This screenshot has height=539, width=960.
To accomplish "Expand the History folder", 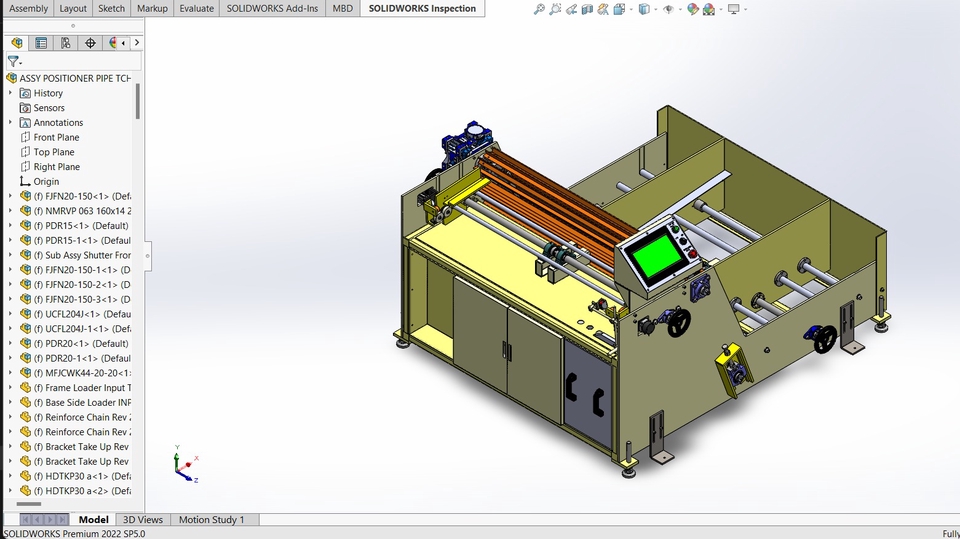I will pos(11,93).
